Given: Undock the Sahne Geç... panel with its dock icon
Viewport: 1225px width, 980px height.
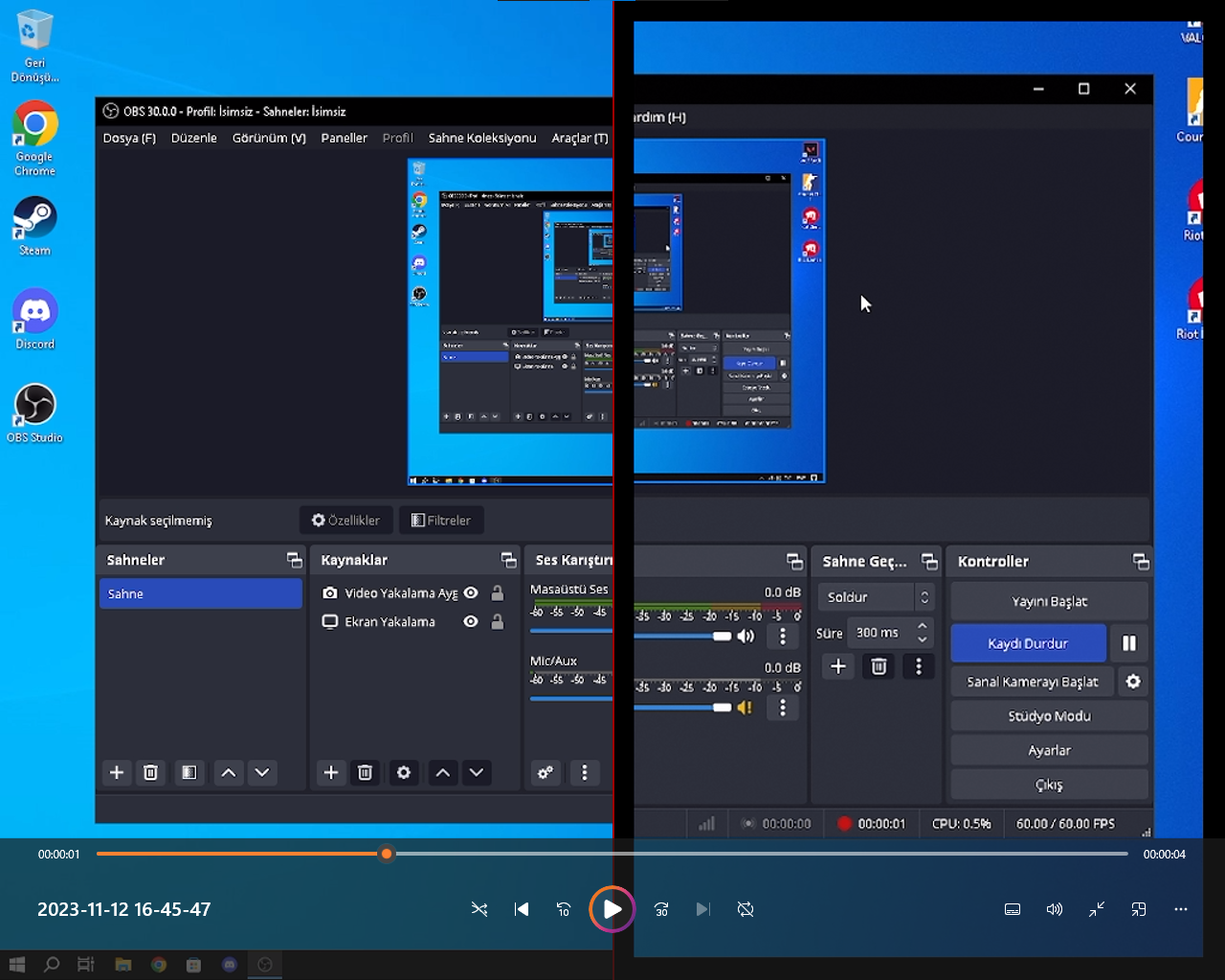Looking at the screenshot, I should coord(928,561).
